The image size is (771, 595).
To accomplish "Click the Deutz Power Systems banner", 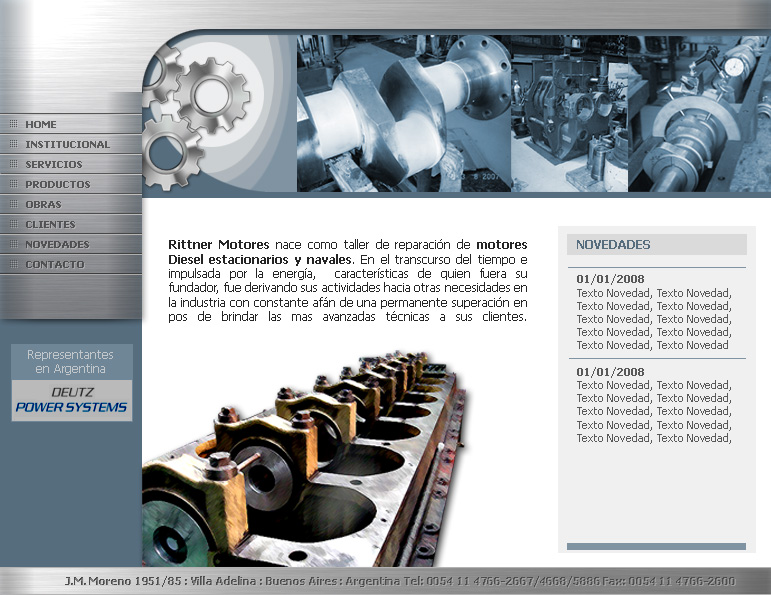I will (72, 400).
